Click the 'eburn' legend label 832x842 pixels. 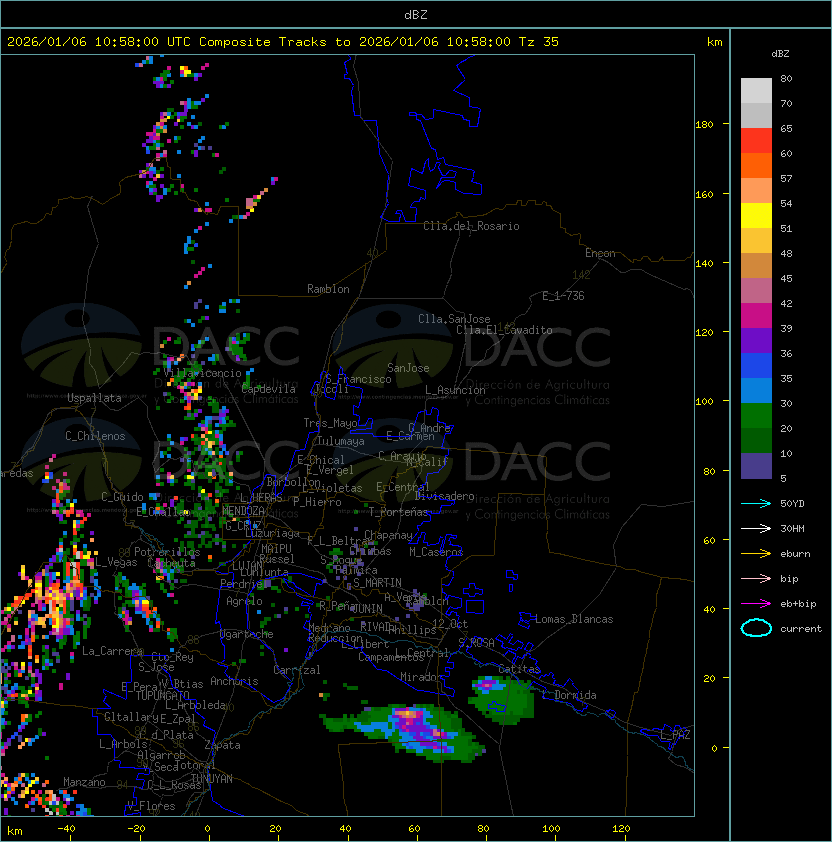point(795,554)
